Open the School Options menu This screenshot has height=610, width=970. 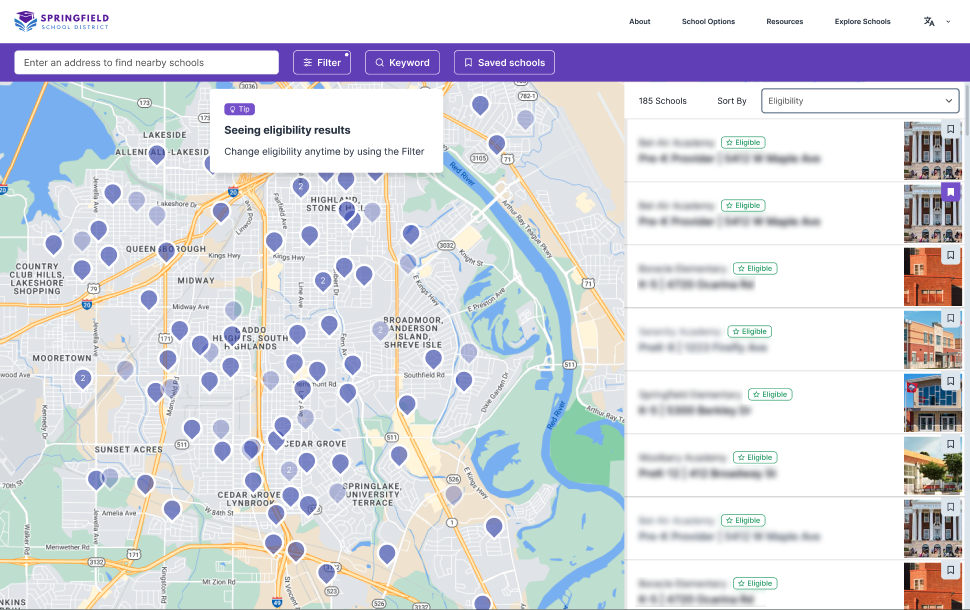coord(708,21)
